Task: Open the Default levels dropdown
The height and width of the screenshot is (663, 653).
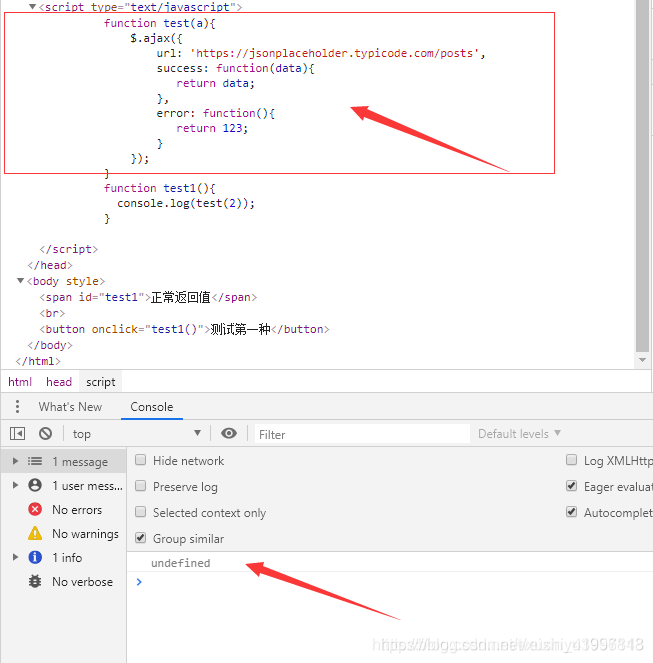Action: click(x=519, y=433)
